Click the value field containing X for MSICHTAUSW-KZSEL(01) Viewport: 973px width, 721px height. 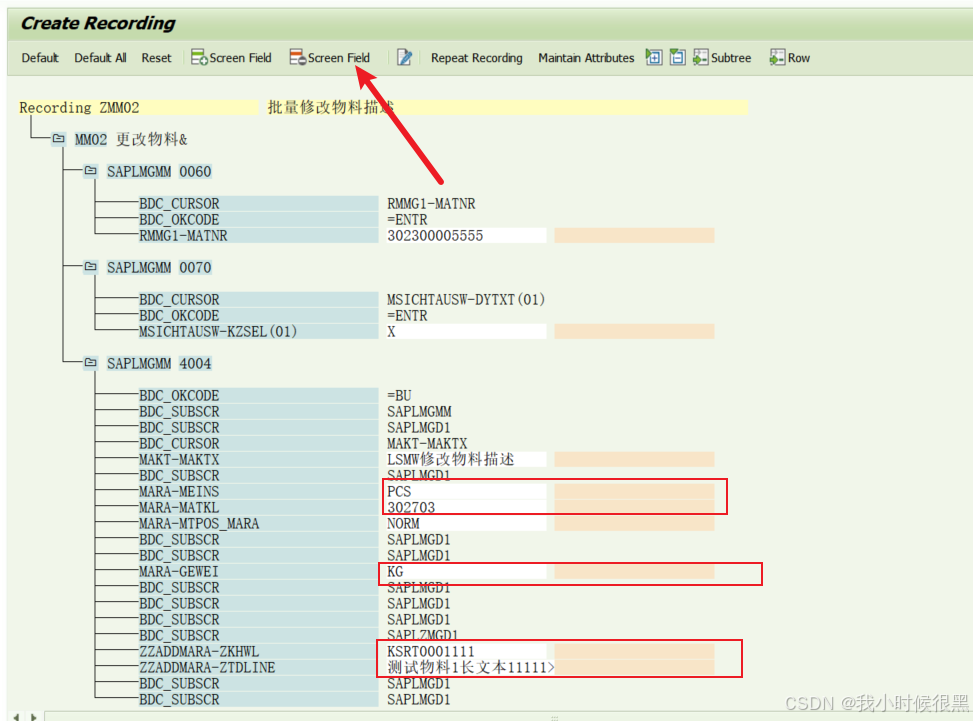465,332
